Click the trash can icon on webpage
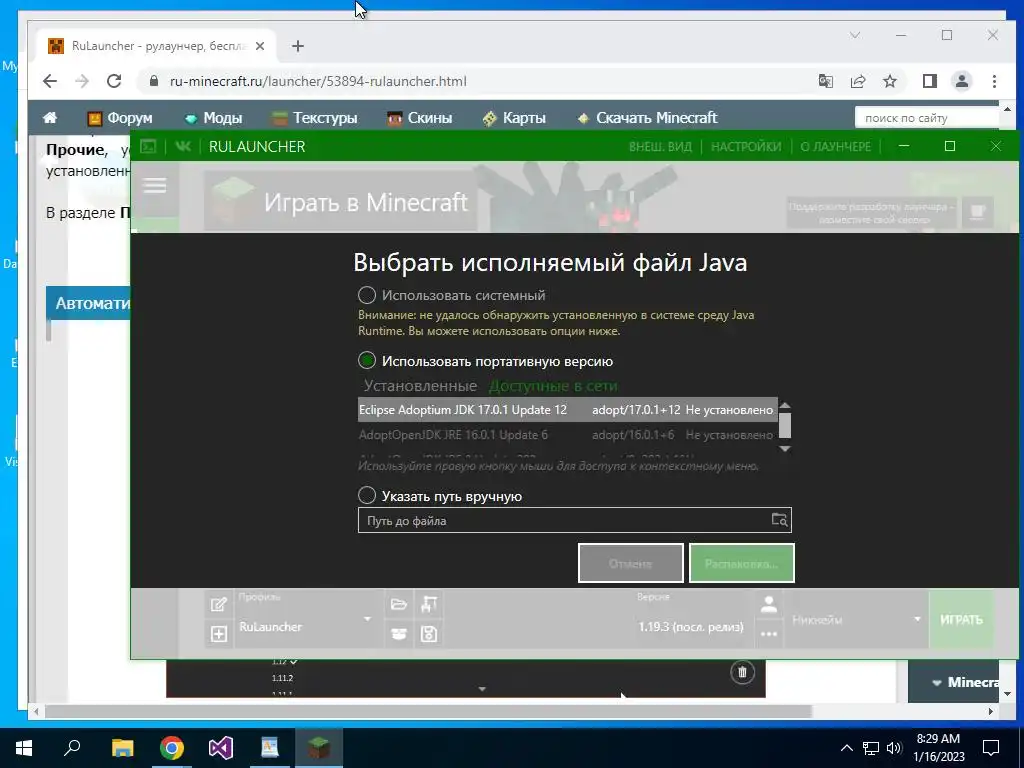The width and height of the screenshot is (1024, 768). click(743, 671)
